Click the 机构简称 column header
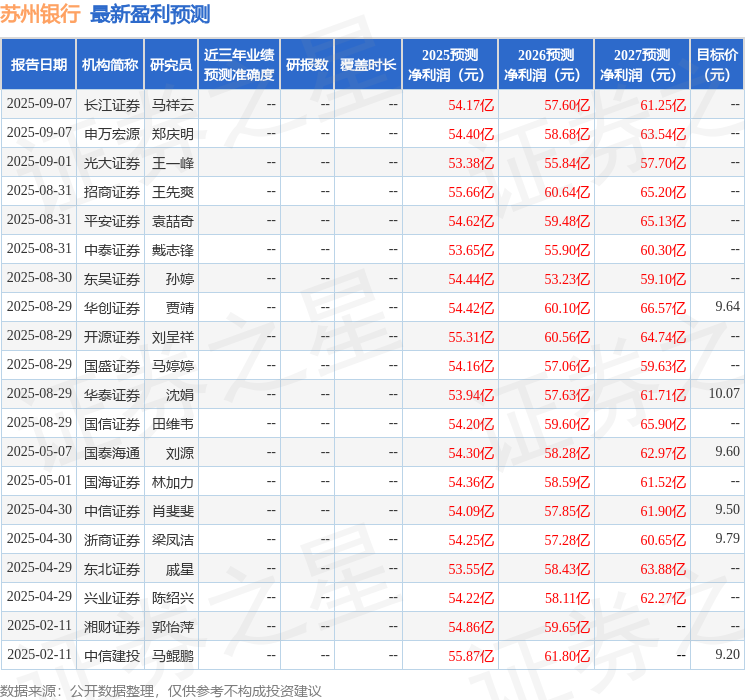745x700 pixels. coord(110,65)
